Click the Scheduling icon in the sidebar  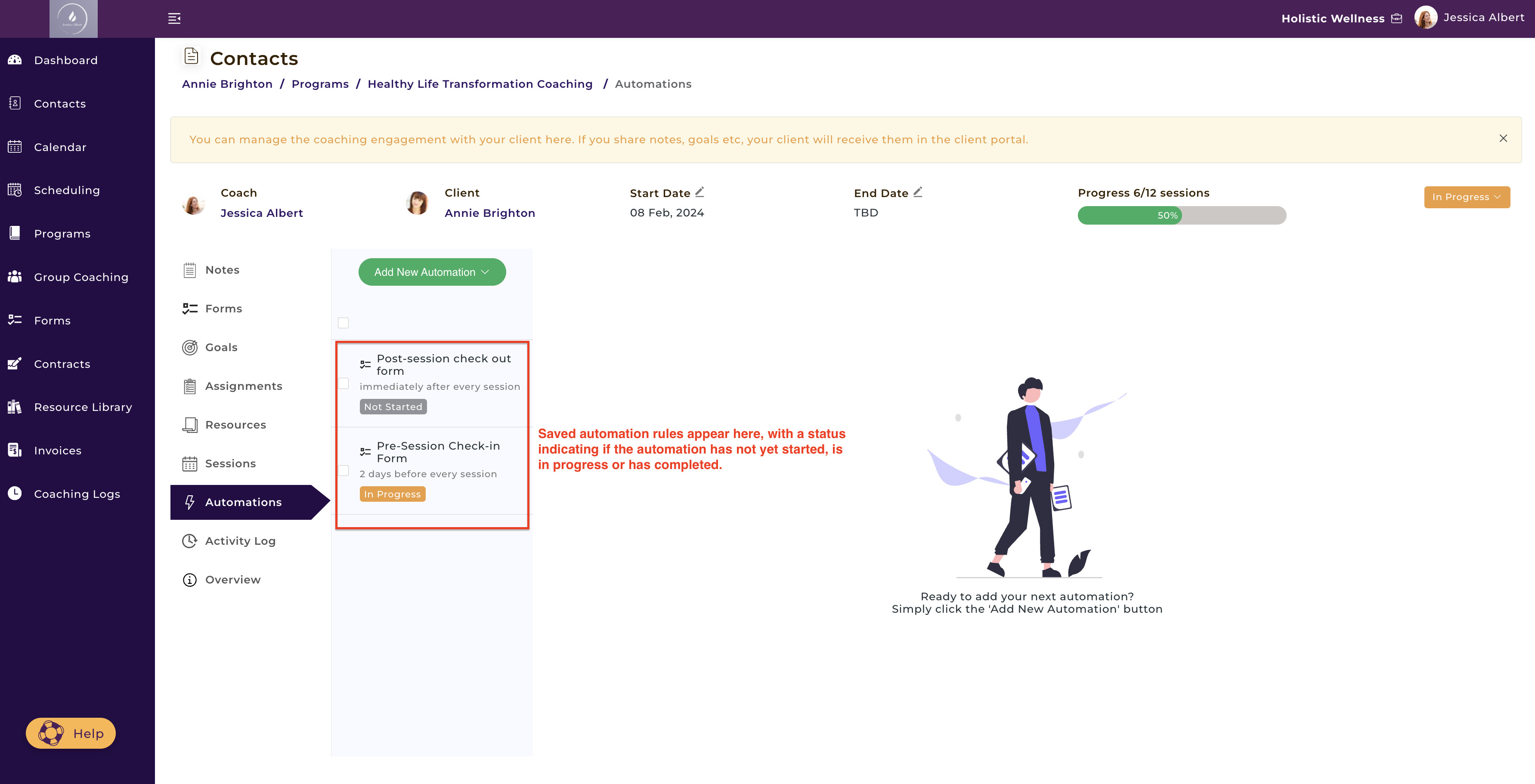pos(15,190)
